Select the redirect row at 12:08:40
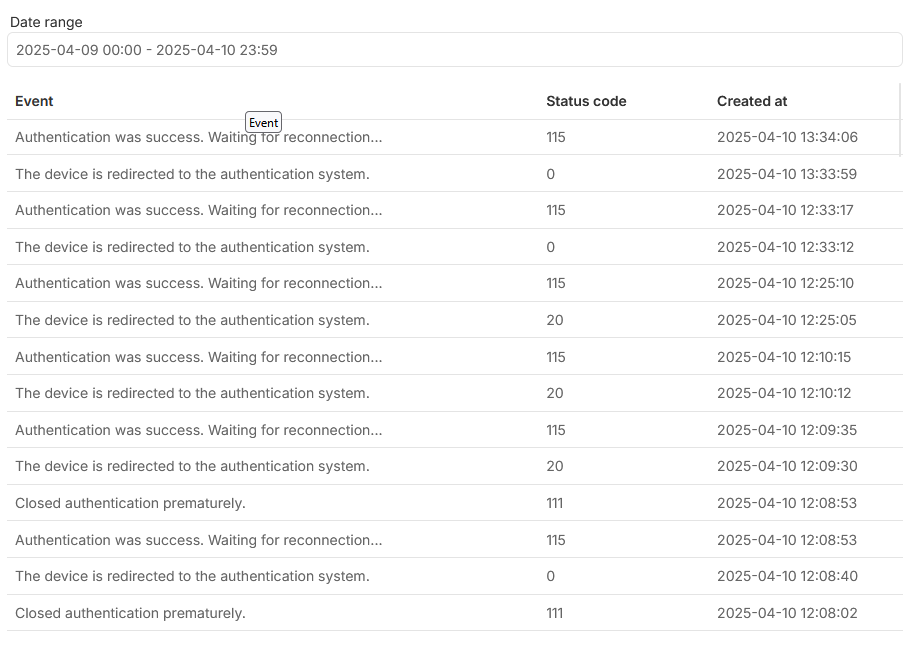 coord(455,576)
